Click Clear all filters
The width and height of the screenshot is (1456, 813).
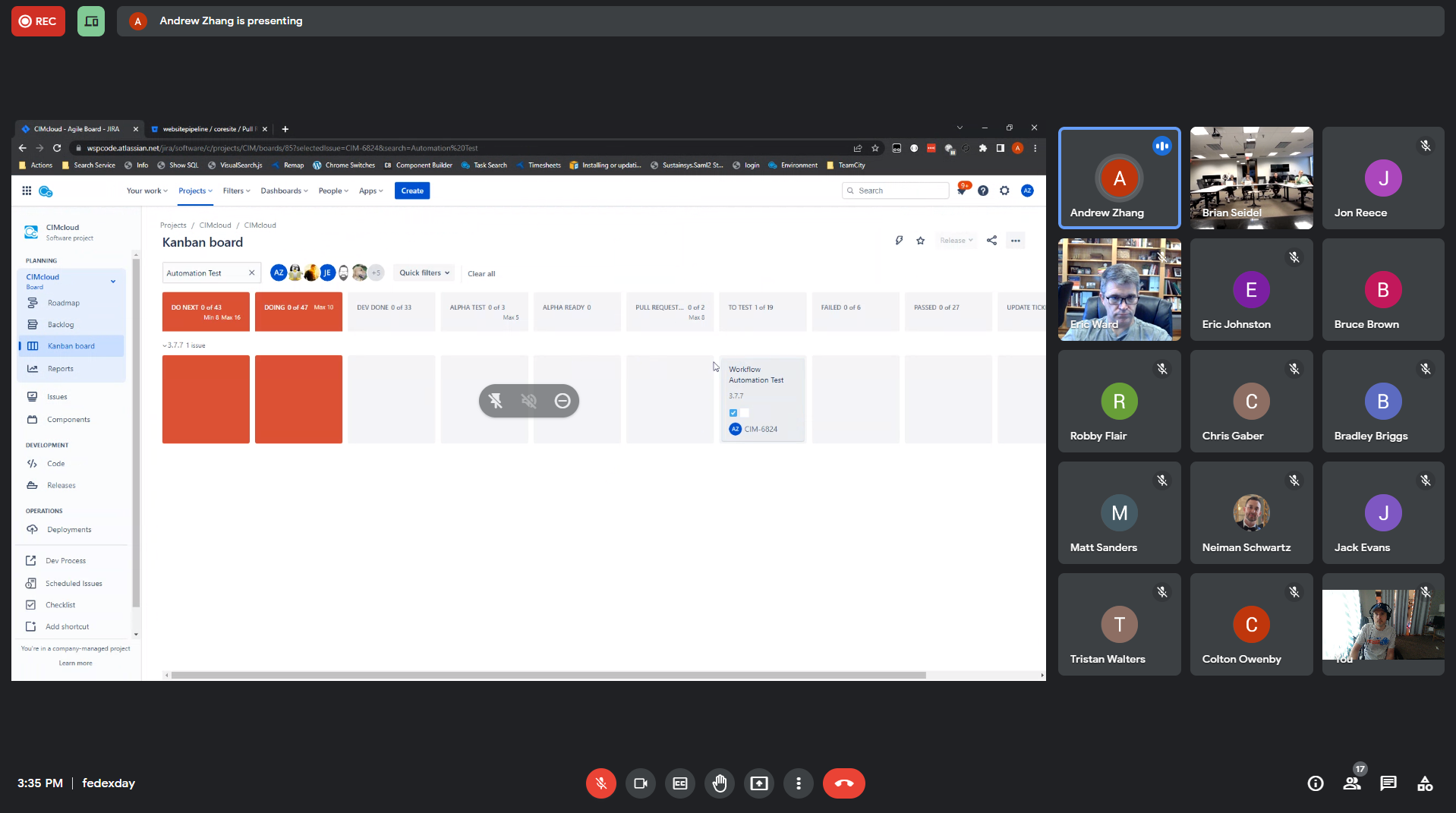pos(481,274)
